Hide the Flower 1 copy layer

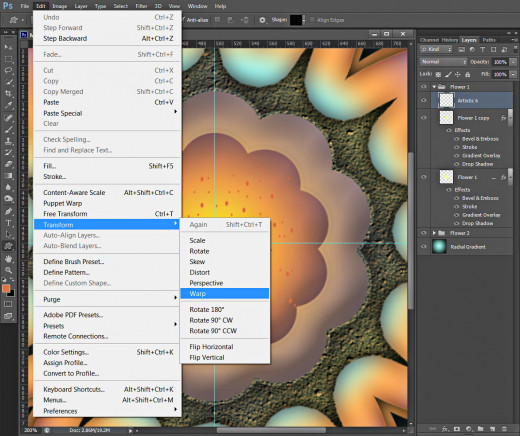(424, 118)
